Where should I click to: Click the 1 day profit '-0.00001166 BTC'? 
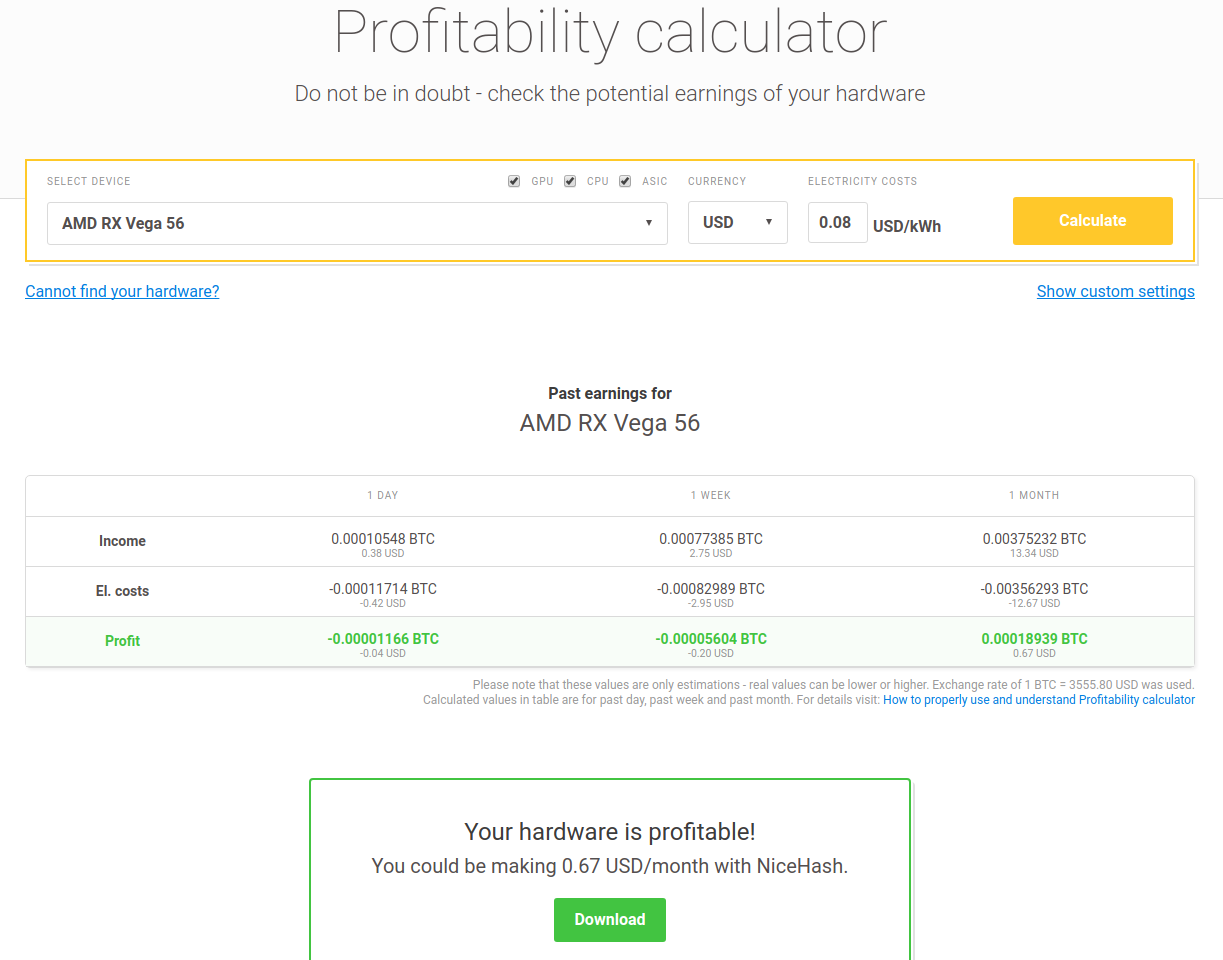pyautogui.click(x=383, y=638)
